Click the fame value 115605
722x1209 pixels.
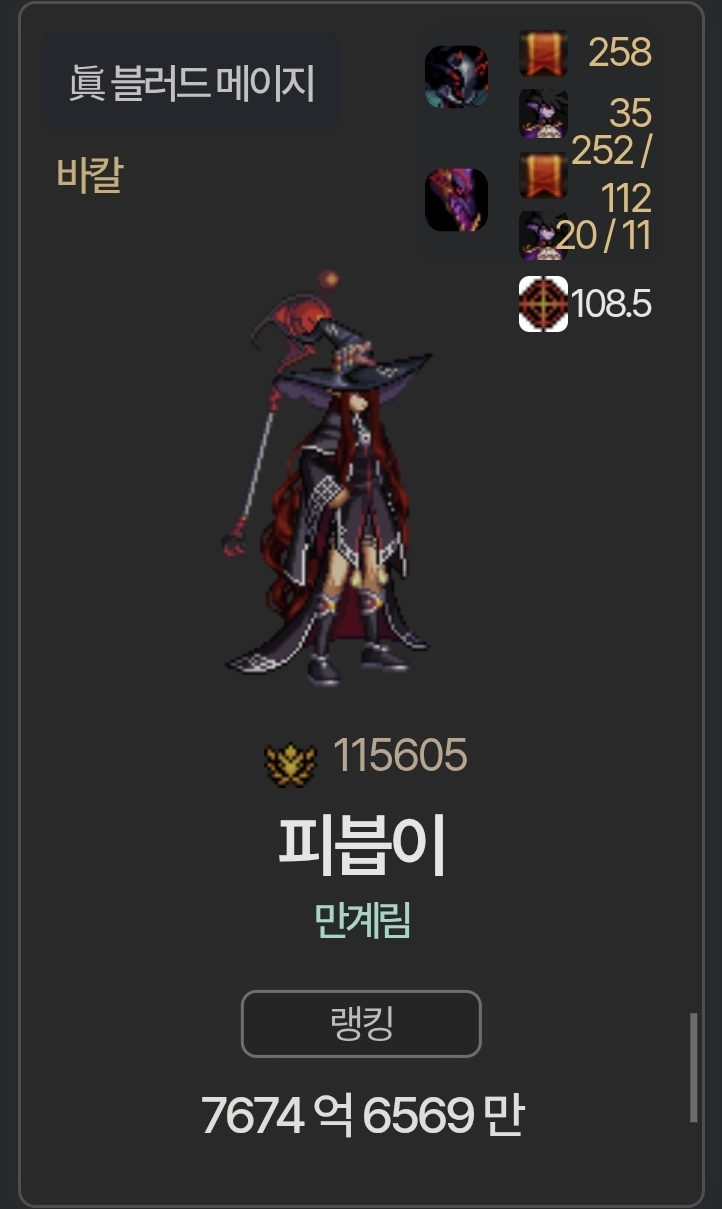coord(400,756)
